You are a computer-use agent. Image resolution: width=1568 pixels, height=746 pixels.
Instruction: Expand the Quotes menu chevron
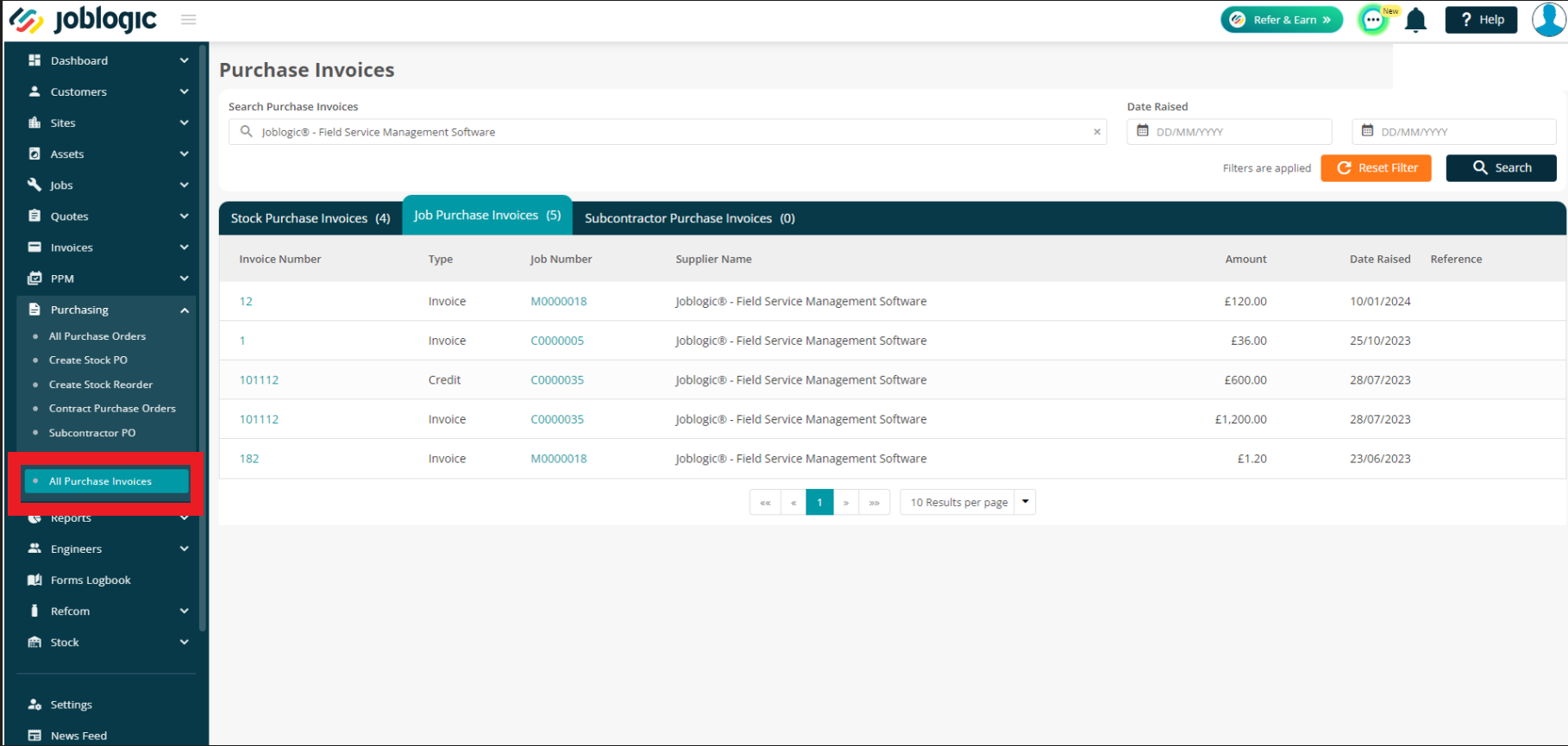(184, 216)
